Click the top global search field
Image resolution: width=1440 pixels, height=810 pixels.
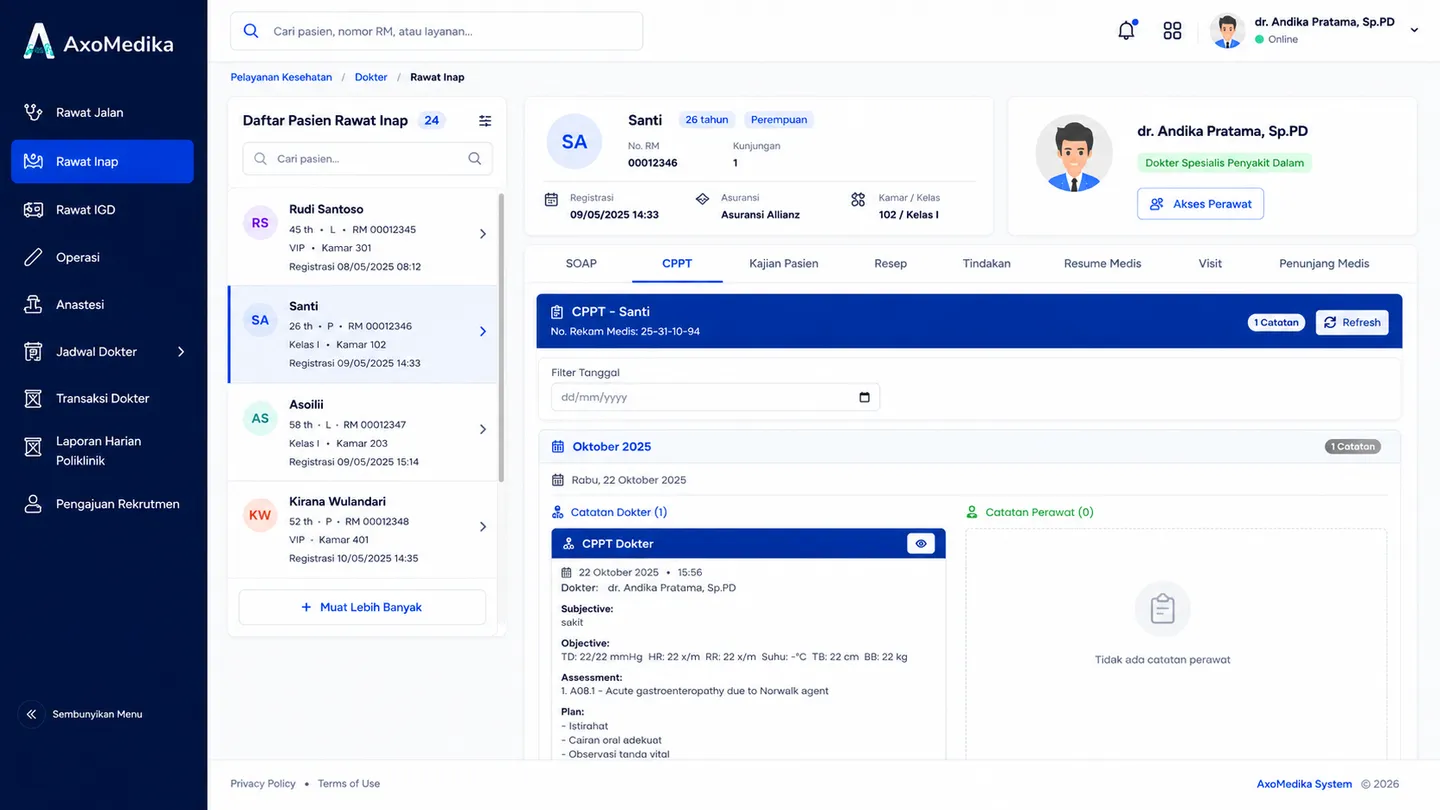point(436,31)
